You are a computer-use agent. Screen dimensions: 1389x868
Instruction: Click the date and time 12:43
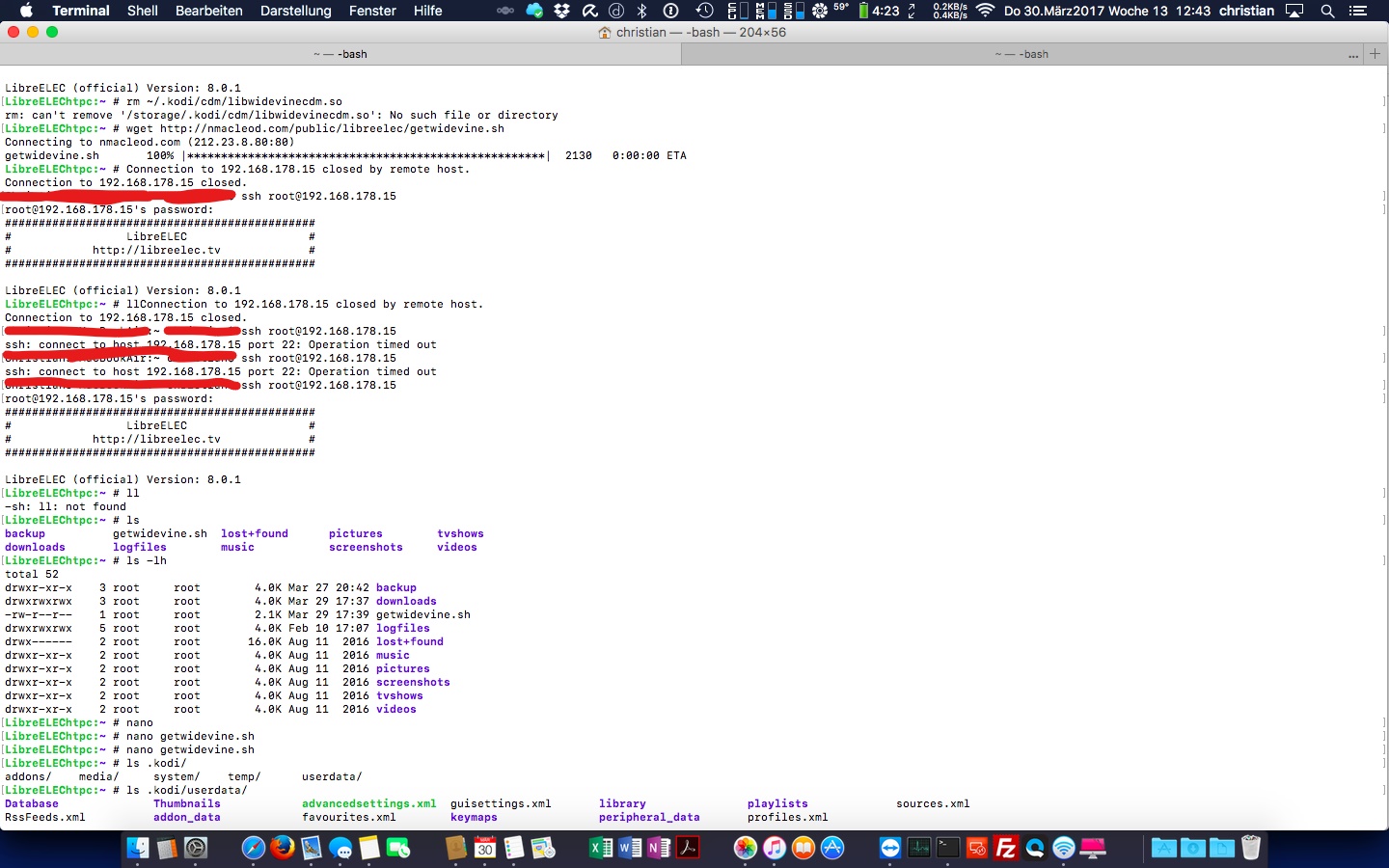1107,11
